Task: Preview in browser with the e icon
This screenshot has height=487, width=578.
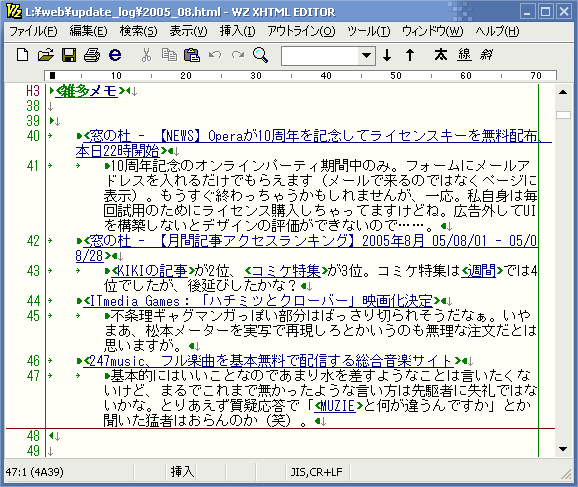Action: tap(115, 55)
